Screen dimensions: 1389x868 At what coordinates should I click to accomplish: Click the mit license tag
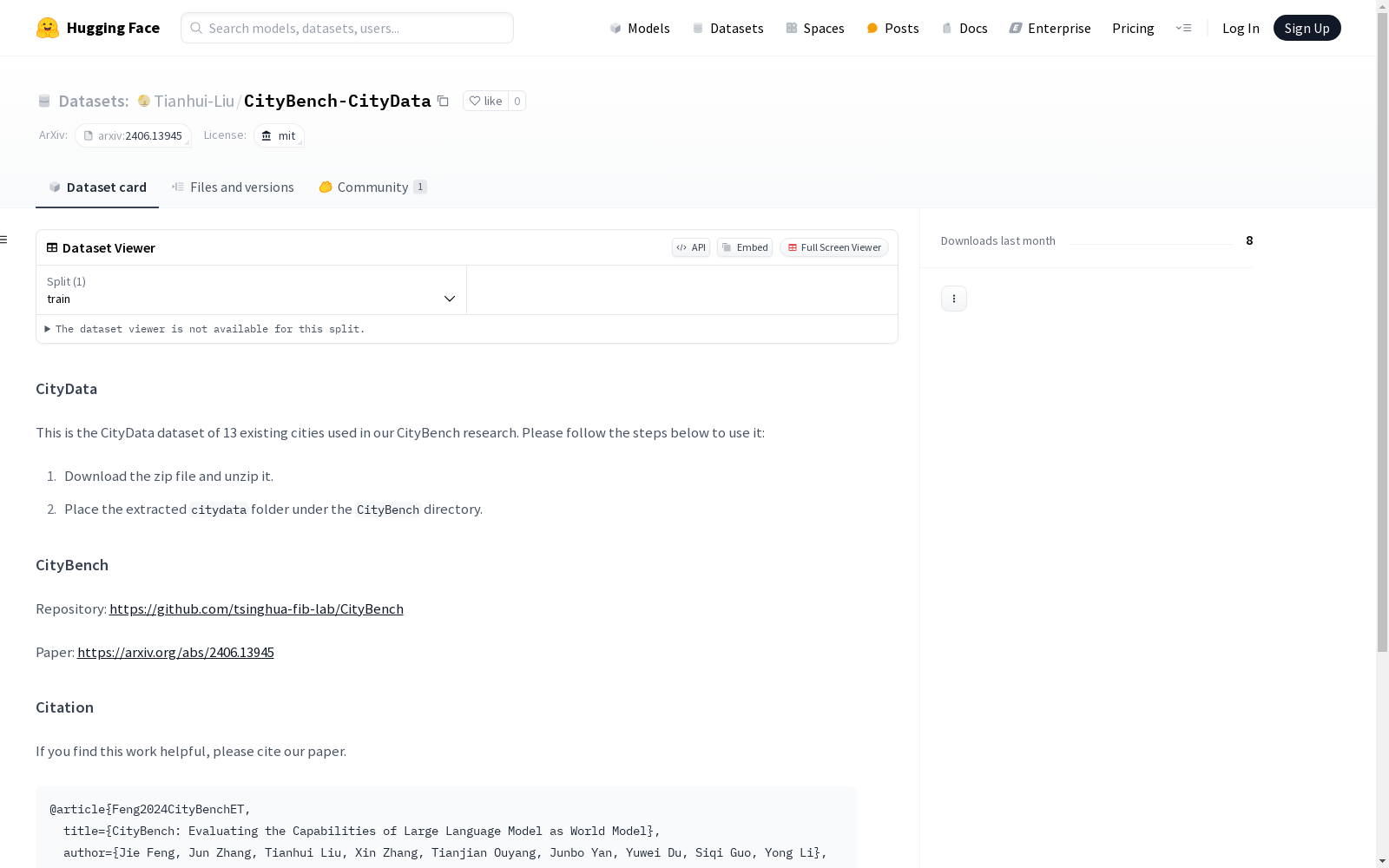click(279, 135)
